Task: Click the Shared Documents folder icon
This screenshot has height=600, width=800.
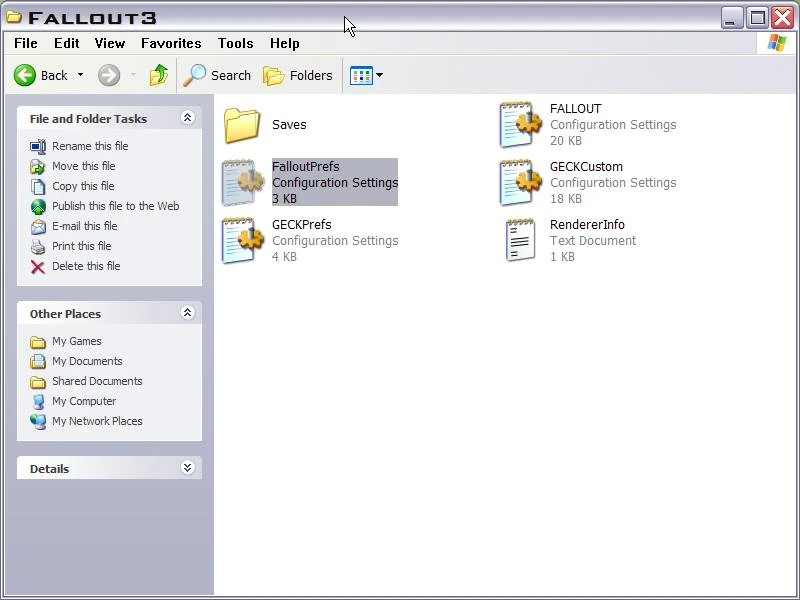Action: point(38,382)
